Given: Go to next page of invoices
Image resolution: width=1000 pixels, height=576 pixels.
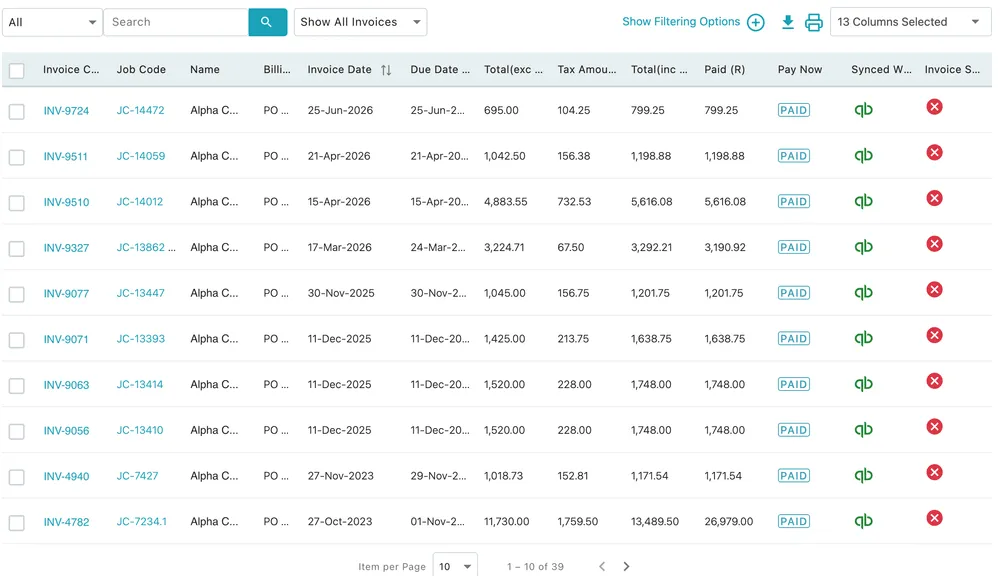Looking at the screenshot, I should pos(626,566).
